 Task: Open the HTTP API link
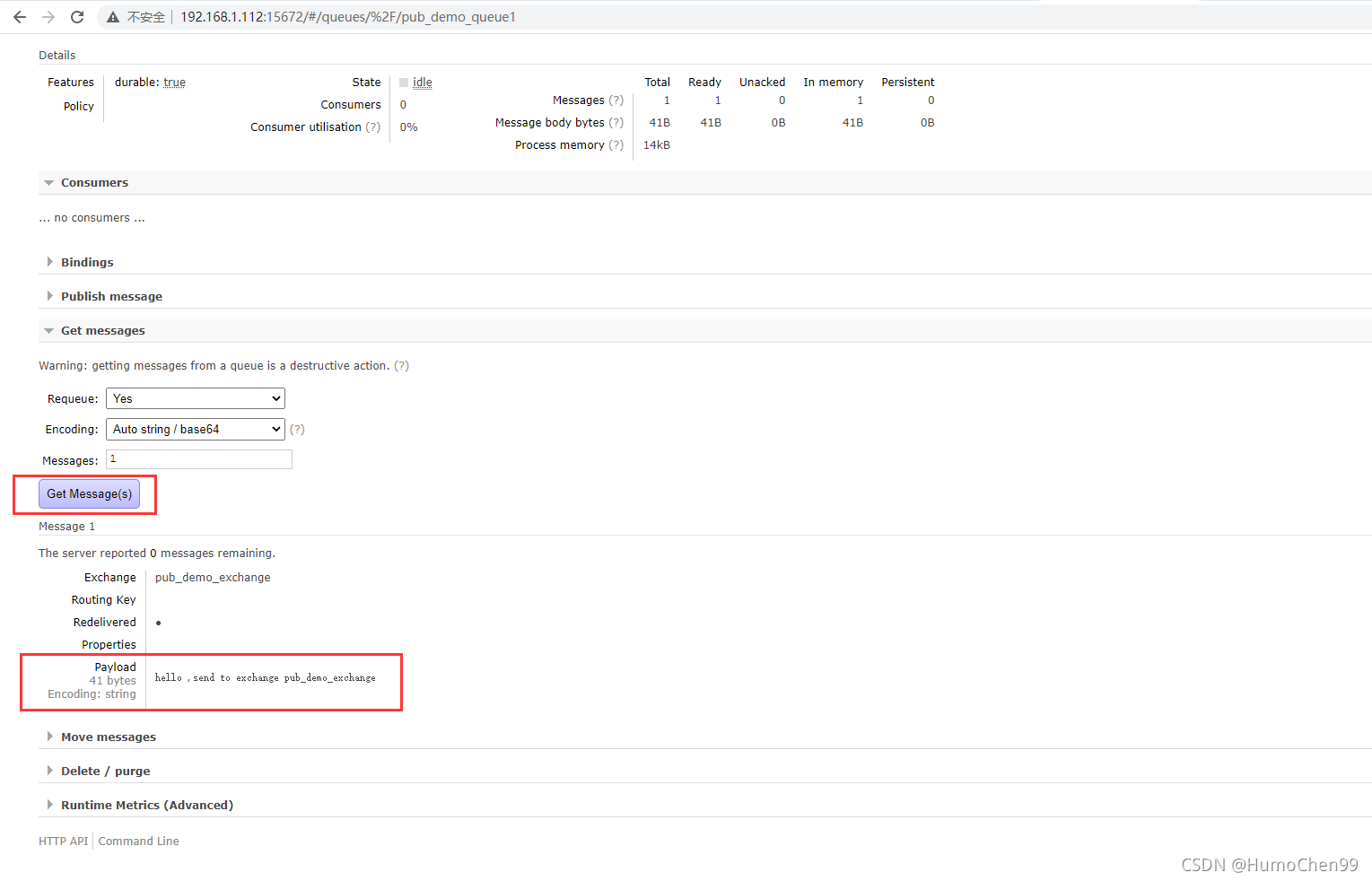[64, 842]
